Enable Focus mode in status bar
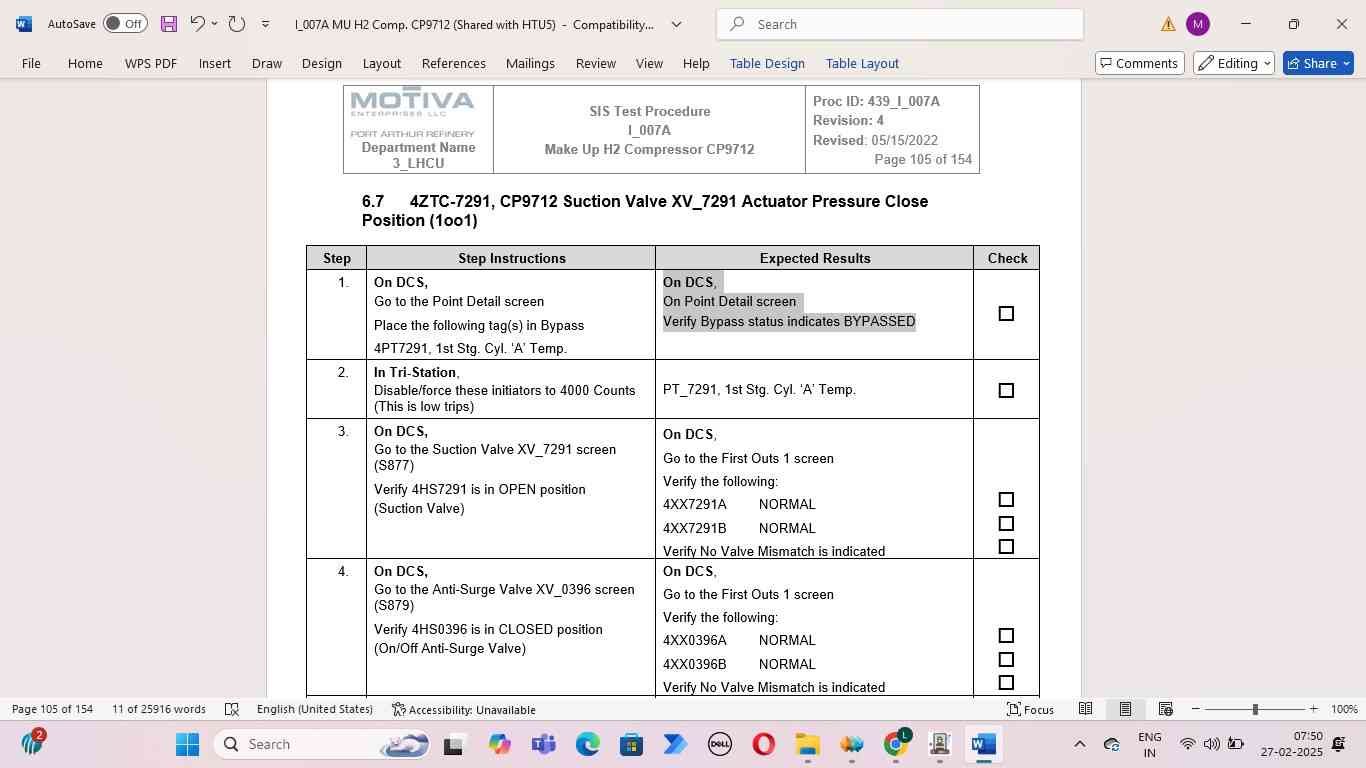 [1030, 709]
